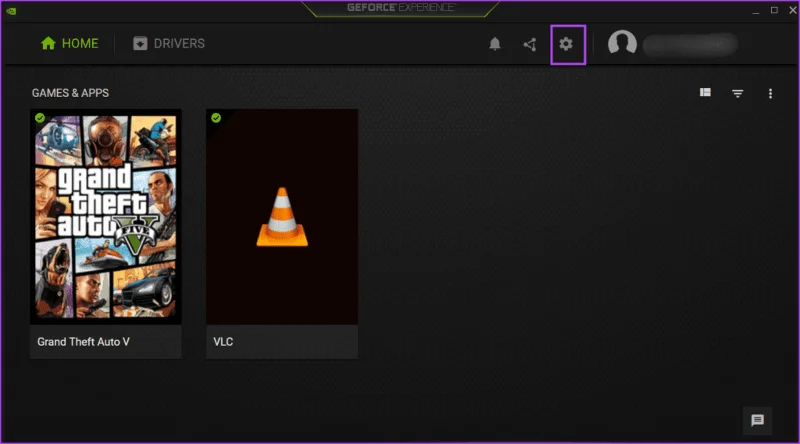Open the user profile avatar
The width and height of the screenshot is (800, 444).
point(622,43)
